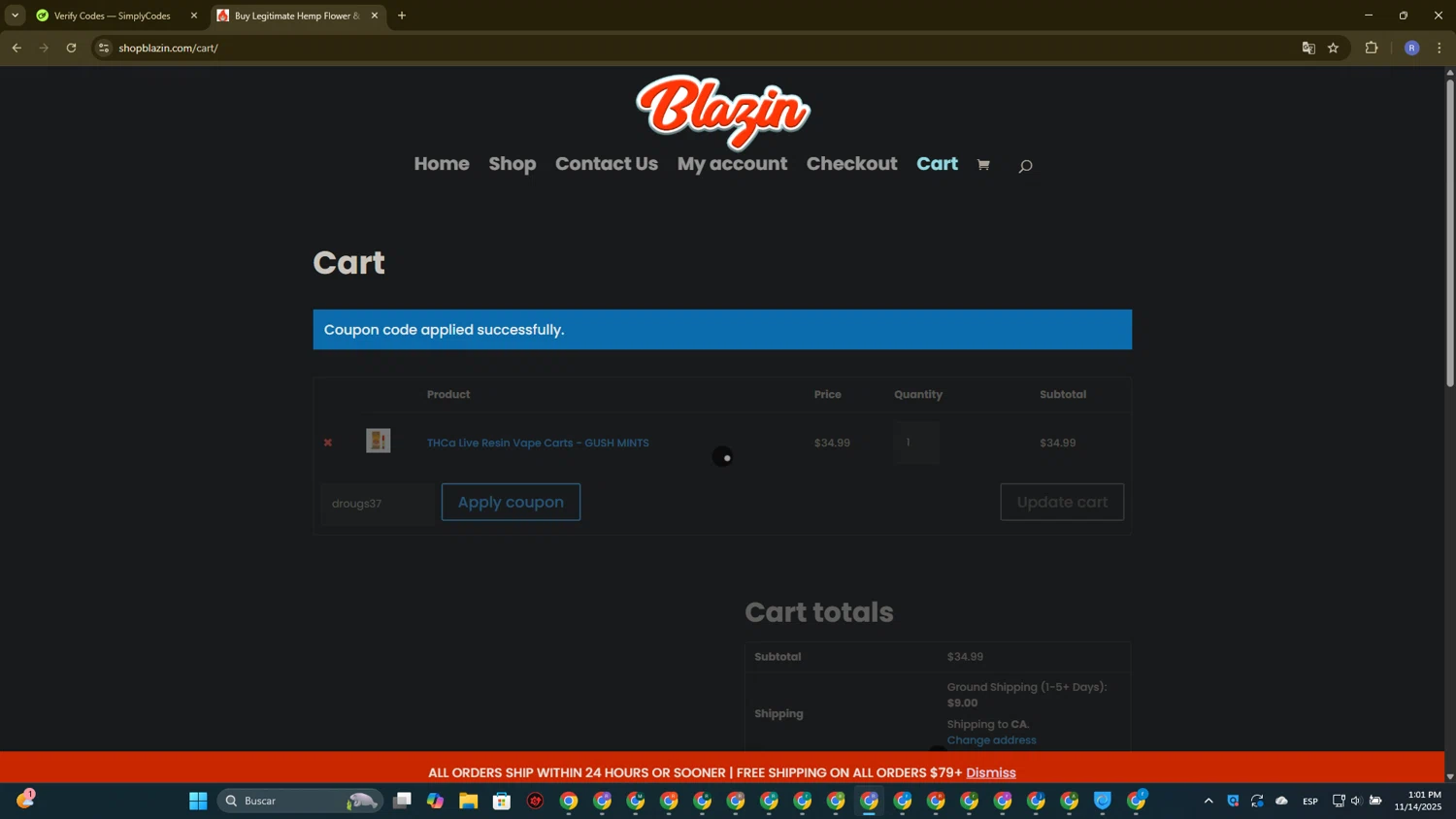
Task: Launch Copilot from the taskbar
Action: pos(435,801)
